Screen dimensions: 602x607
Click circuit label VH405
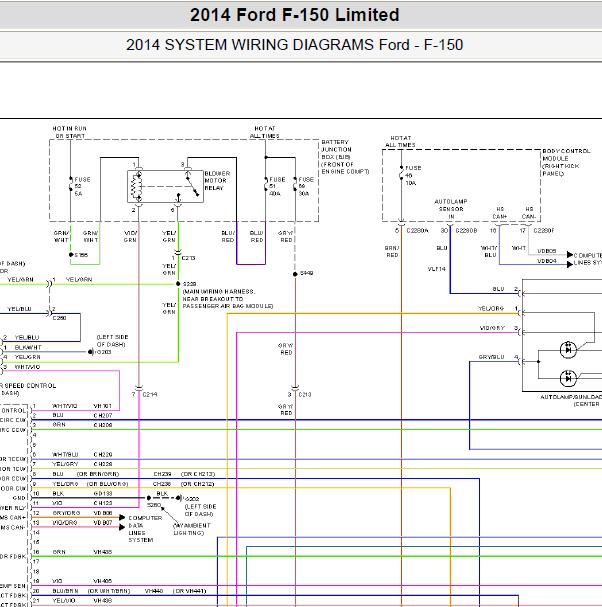pos(103,581)
